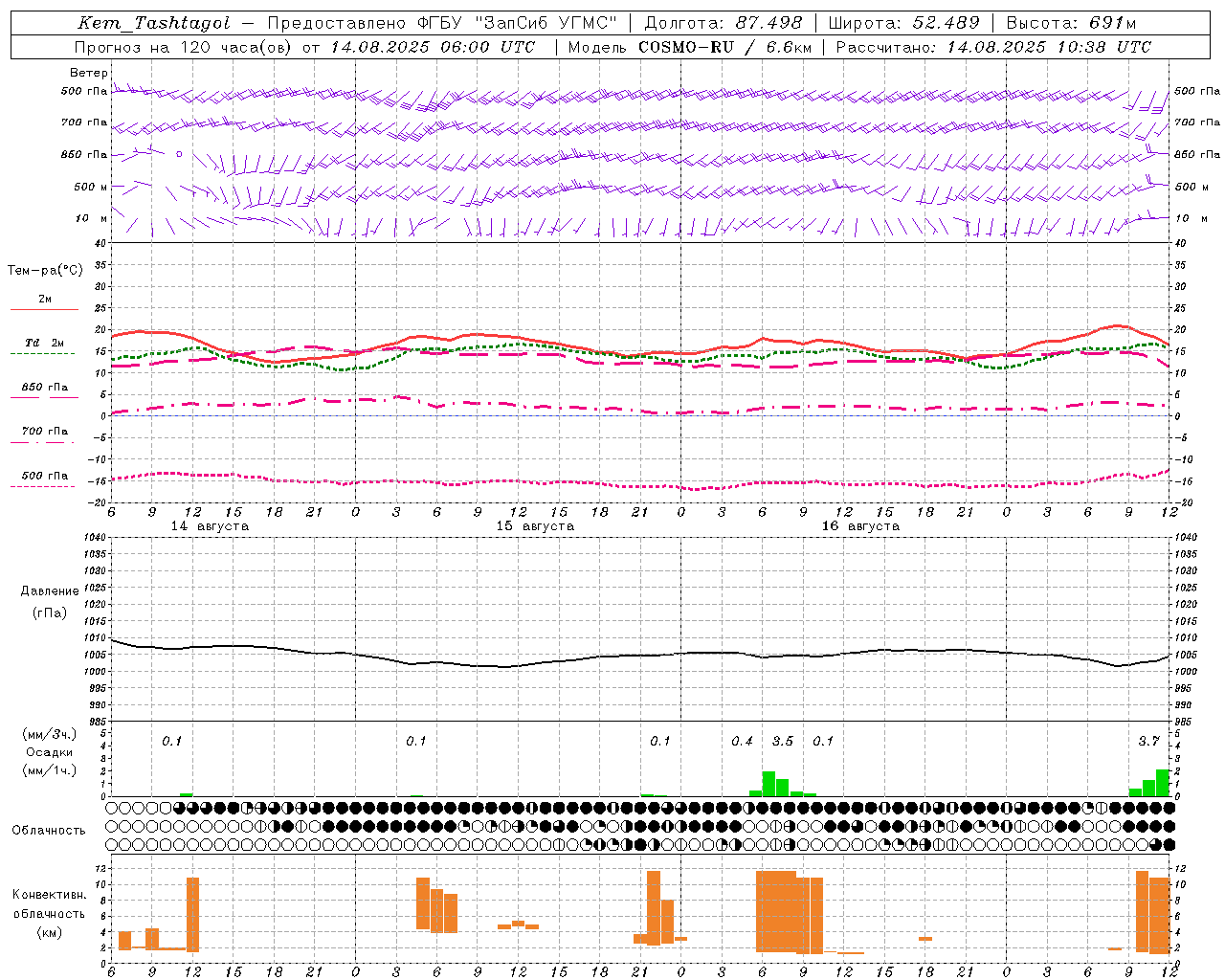Image resolution: width=1225 pixels, height=980 pixels.
Task: Click the 1040 value on left pressure axis
Action: (x=94, y=537)
